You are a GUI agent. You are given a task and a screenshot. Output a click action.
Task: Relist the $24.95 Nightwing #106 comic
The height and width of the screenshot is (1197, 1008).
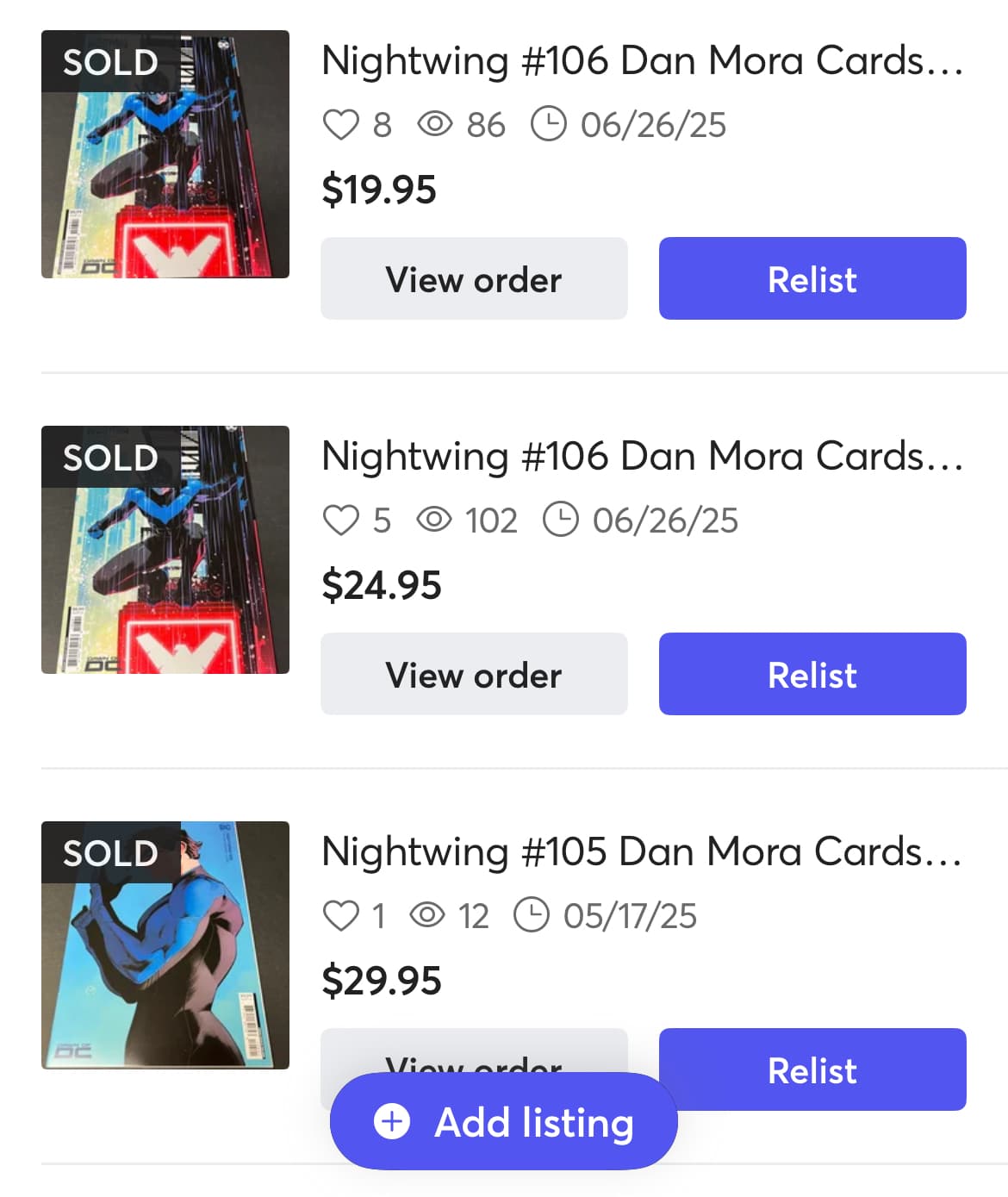pos(812,674)
